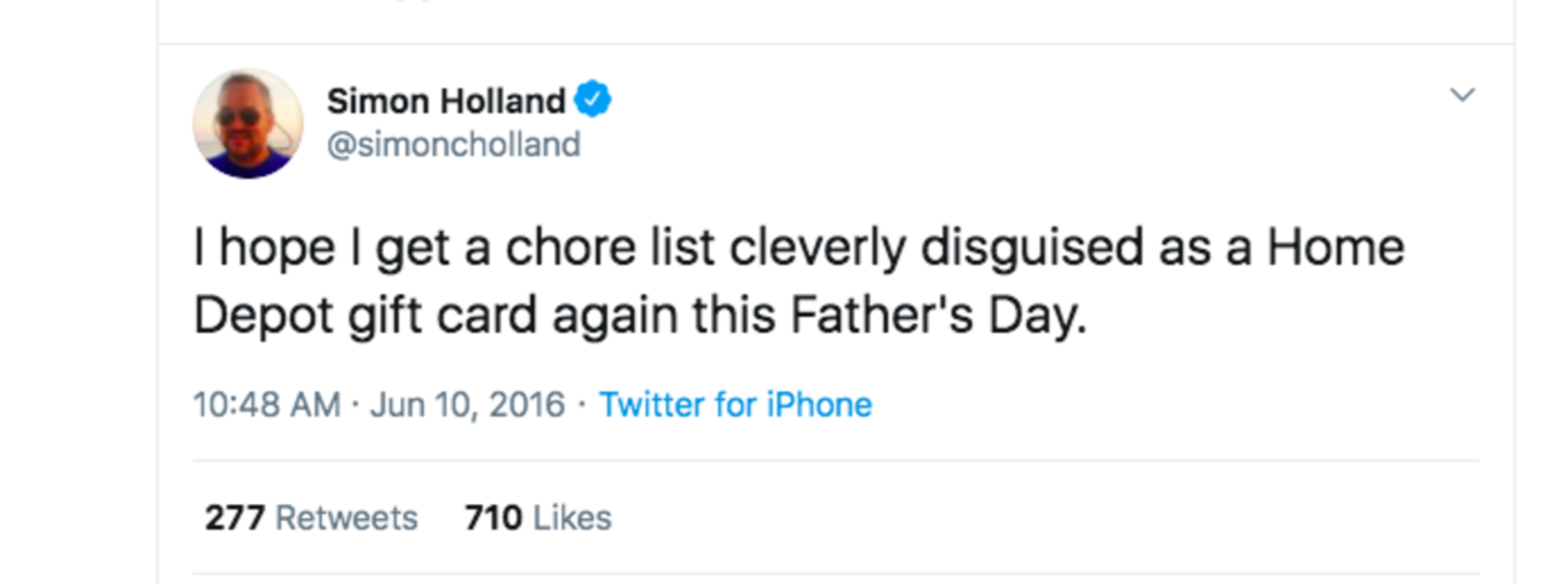Expand the tweet options chevron menu
The width and height of the screenshot is (1568, 584).
1463,94
